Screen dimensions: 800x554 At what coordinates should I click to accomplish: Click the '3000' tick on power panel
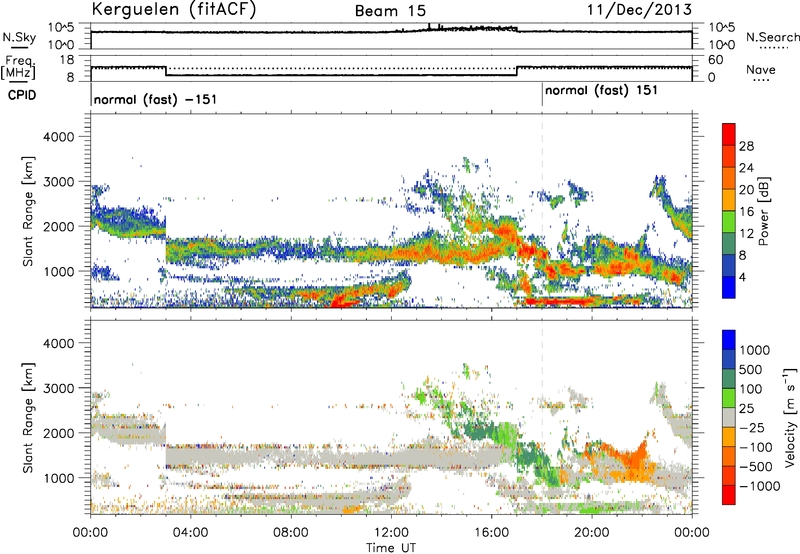tap(59, 182)
